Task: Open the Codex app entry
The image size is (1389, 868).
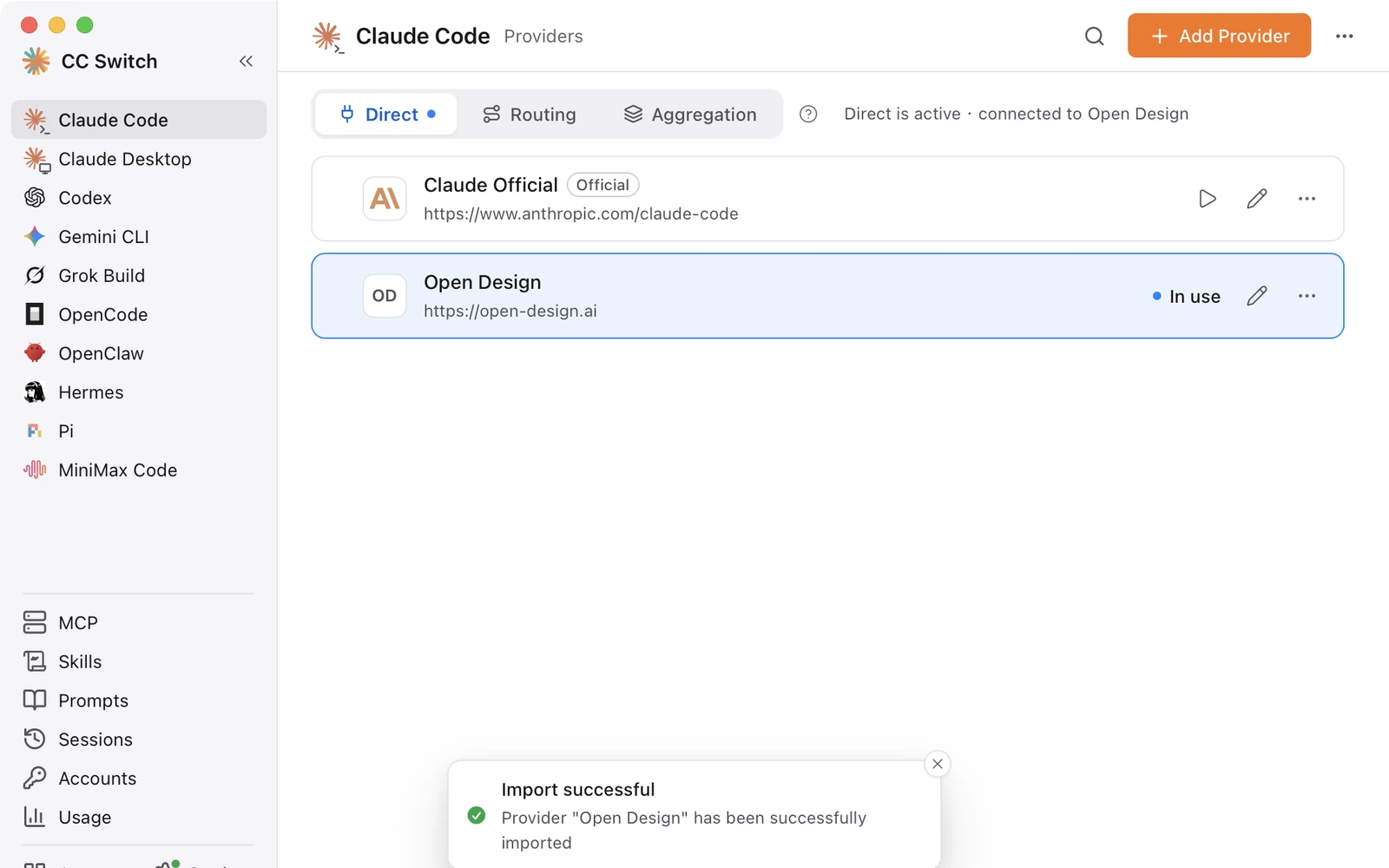Action: 139,198
